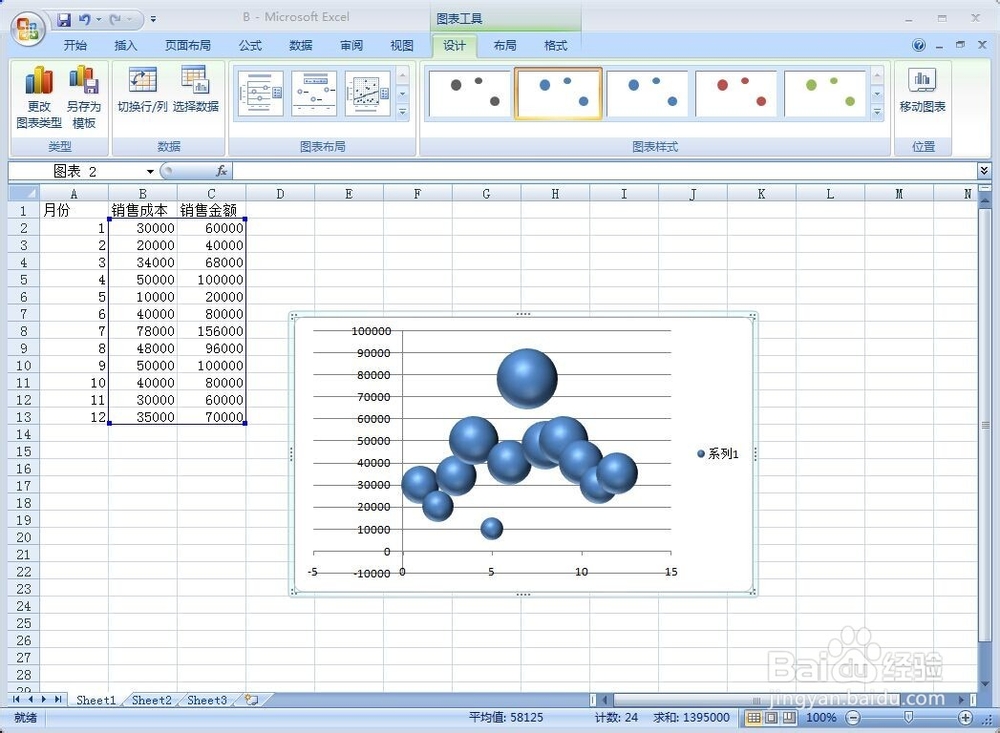Open the 数据 (Data) ribbon tab
Image resolution: width=1000 pixels, height=733 pixels.
pyautogui.click(x=300, y=45)
